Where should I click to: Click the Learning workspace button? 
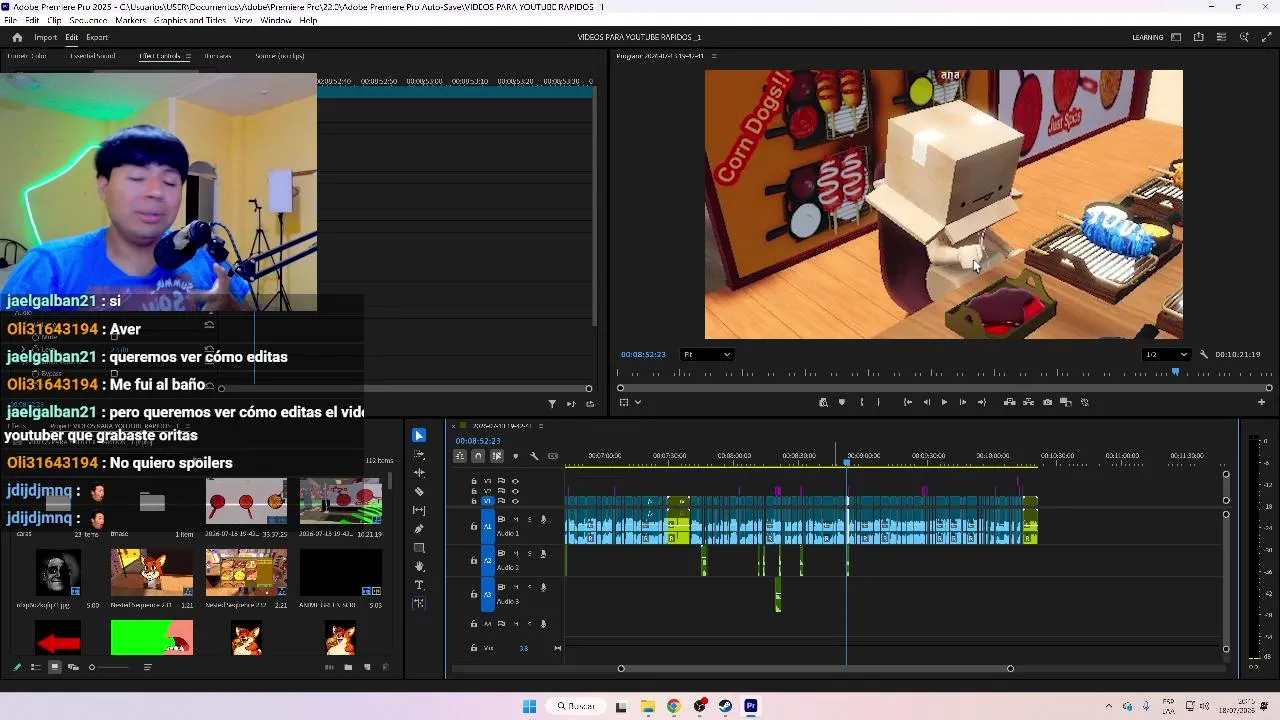(x=1147, y=37)
